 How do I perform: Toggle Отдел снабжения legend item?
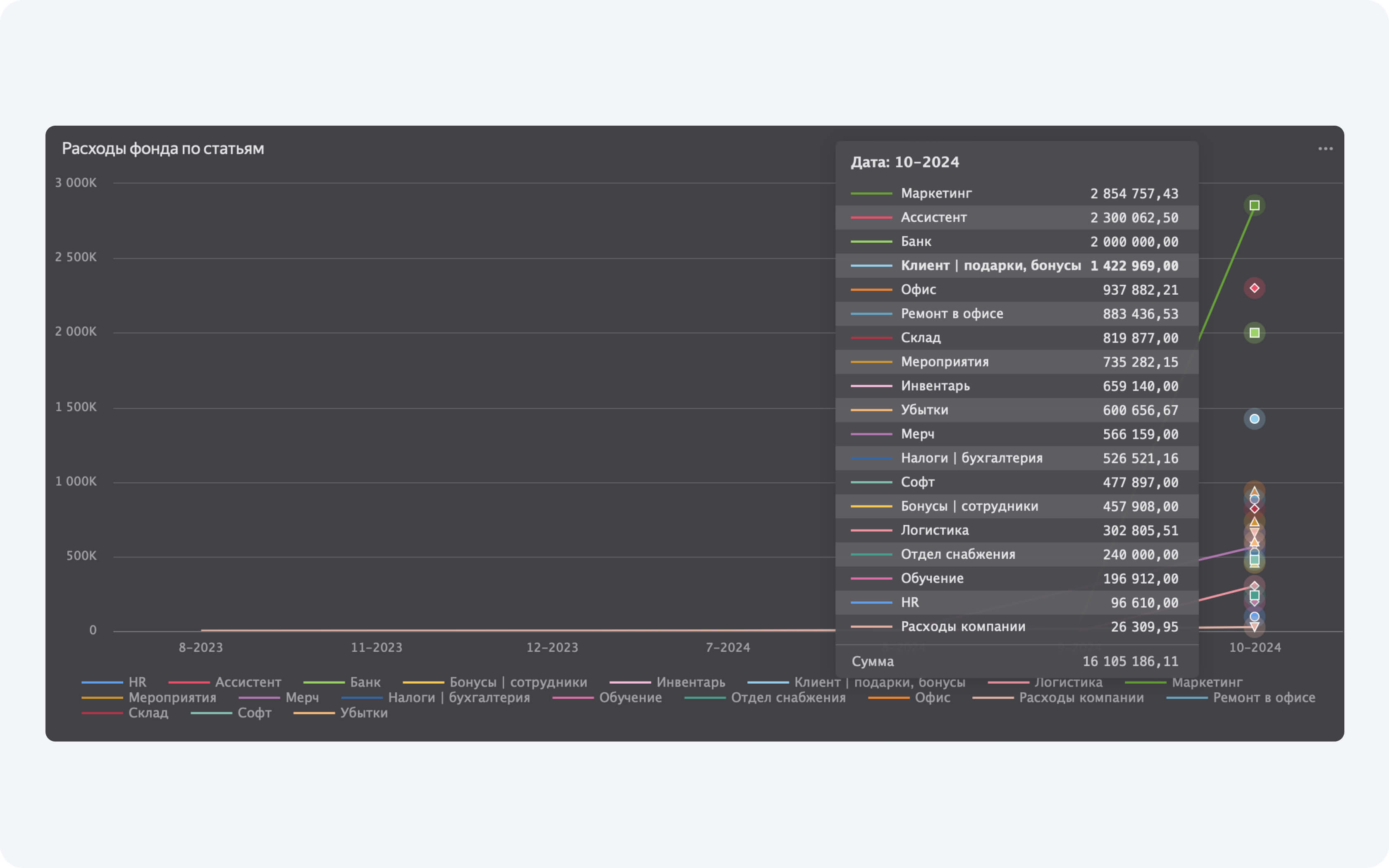pos(788,698)
